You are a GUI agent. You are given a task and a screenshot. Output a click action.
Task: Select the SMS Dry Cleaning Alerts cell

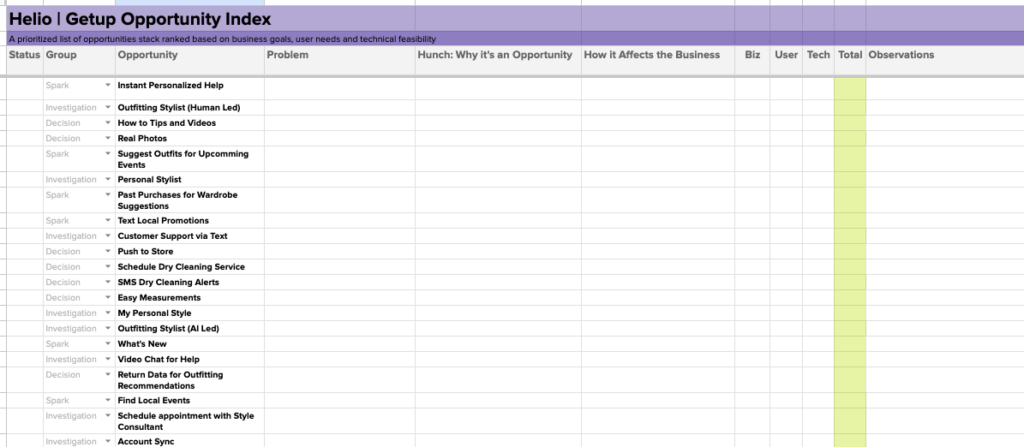click(189, 282)
